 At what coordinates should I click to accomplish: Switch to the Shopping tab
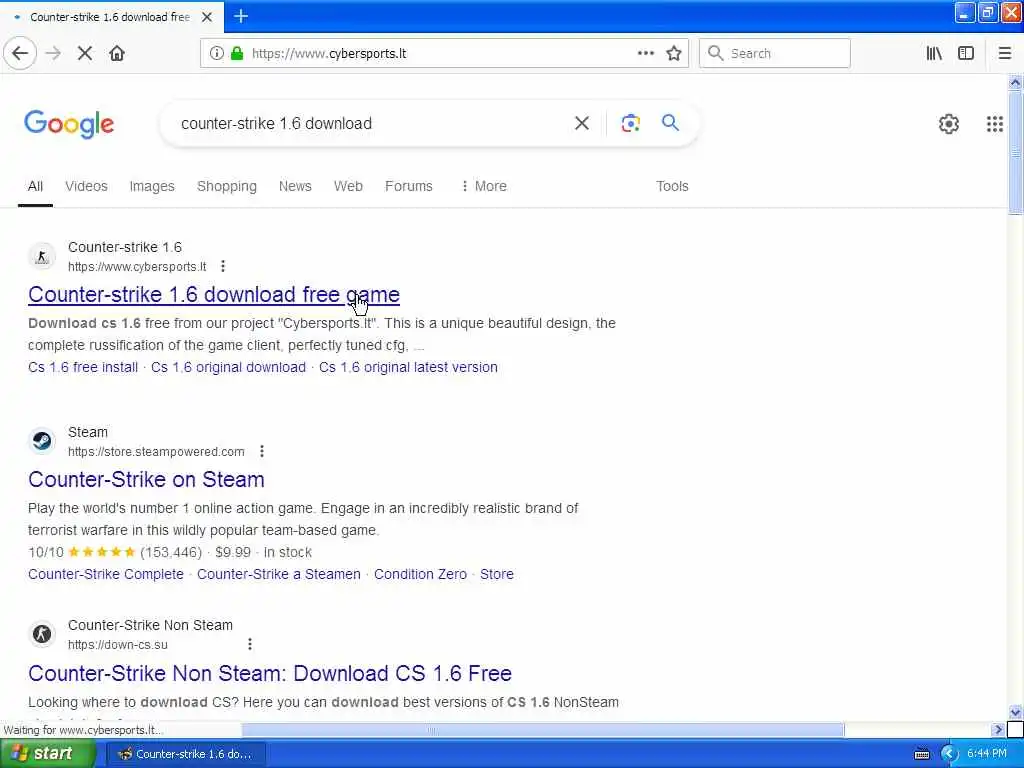[x=227, y=186]
